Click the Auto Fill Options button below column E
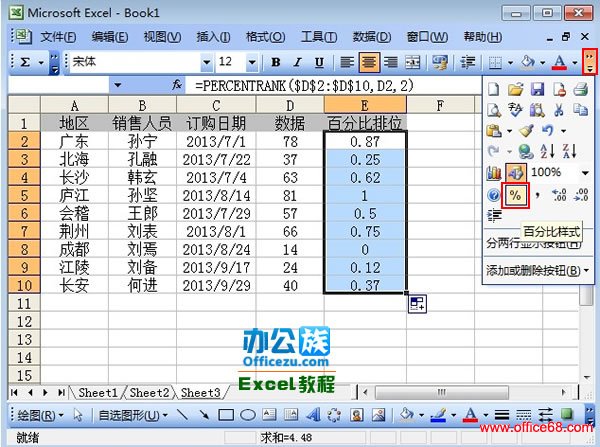600x447 pixels. pos(417,303)
